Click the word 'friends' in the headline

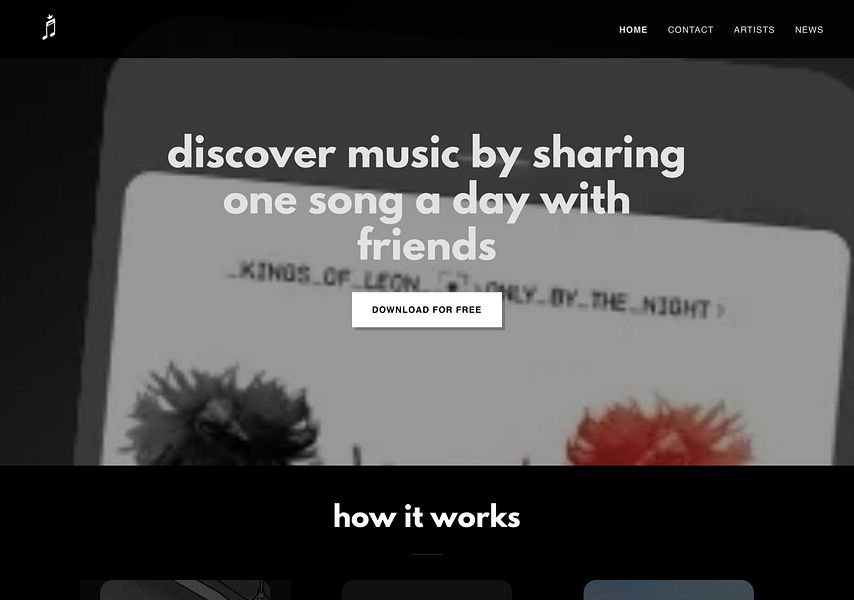(426, 245)
